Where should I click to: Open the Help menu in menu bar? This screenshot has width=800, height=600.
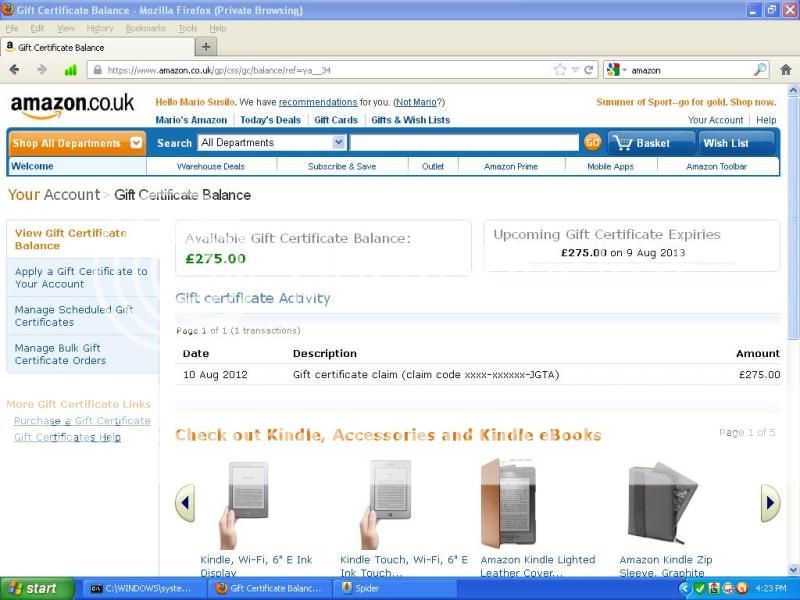pyautogui.click(x=217, y=28)
